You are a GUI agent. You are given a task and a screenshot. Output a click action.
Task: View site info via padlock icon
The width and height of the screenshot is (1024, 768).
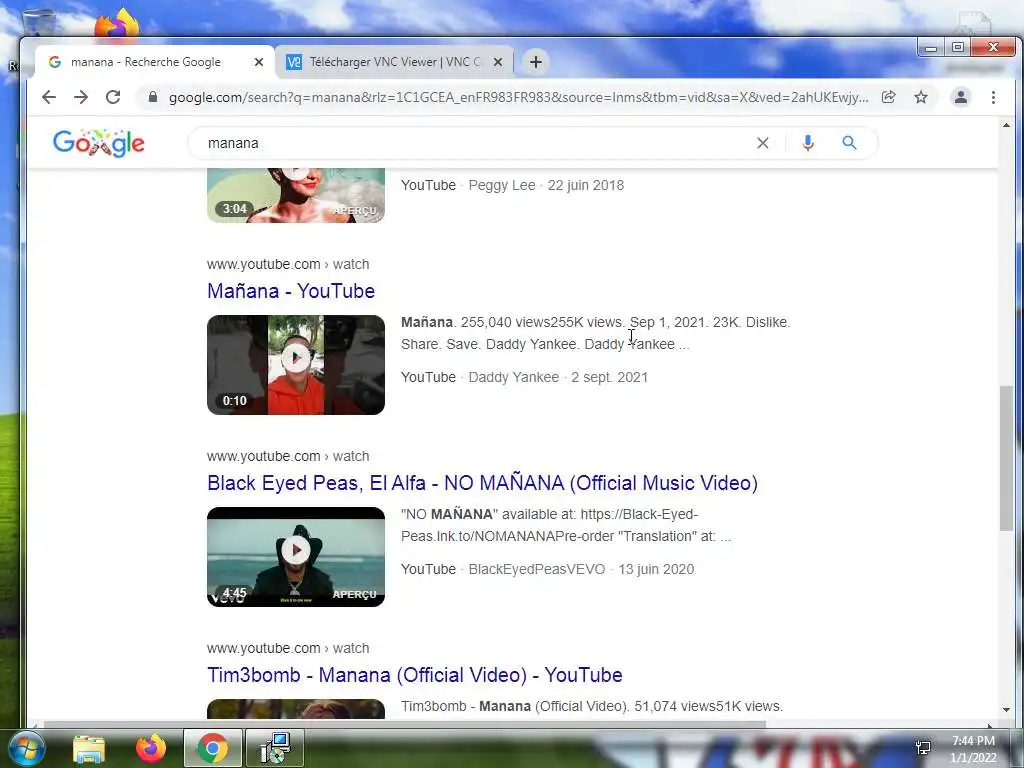pyautogui.click(x=153, y=97)
